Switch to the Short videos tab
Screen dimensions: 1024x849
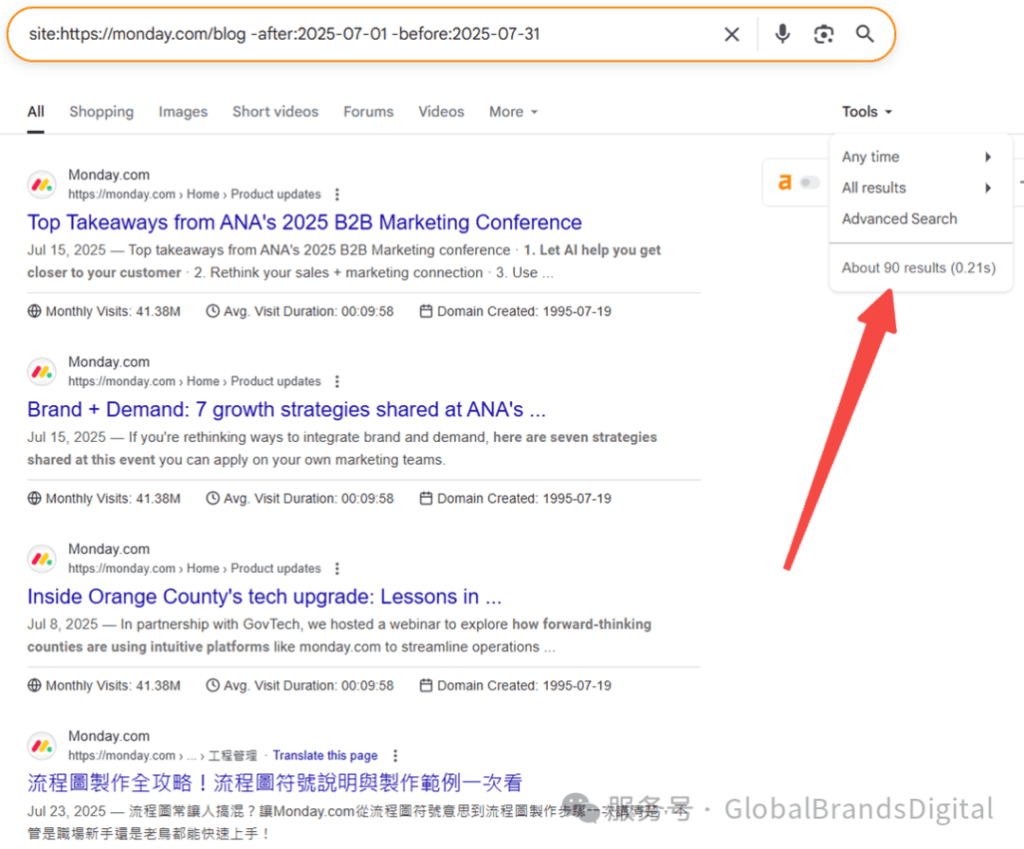[275, 112]
